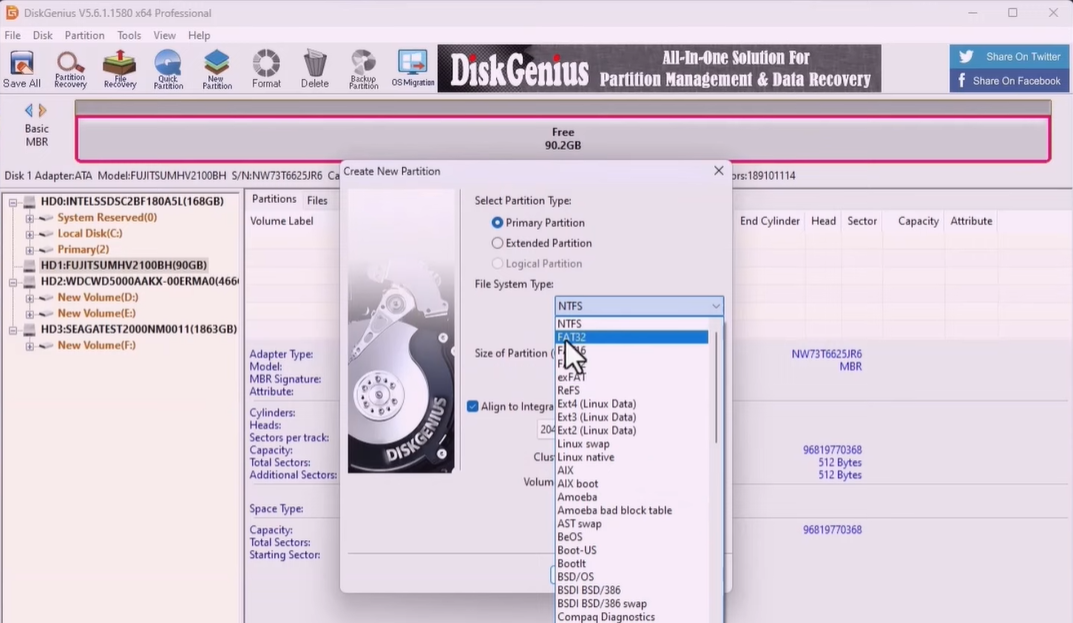Open the Partition Recovery tool
Screen dimensions: 1073x623
[x=70, y=69]
